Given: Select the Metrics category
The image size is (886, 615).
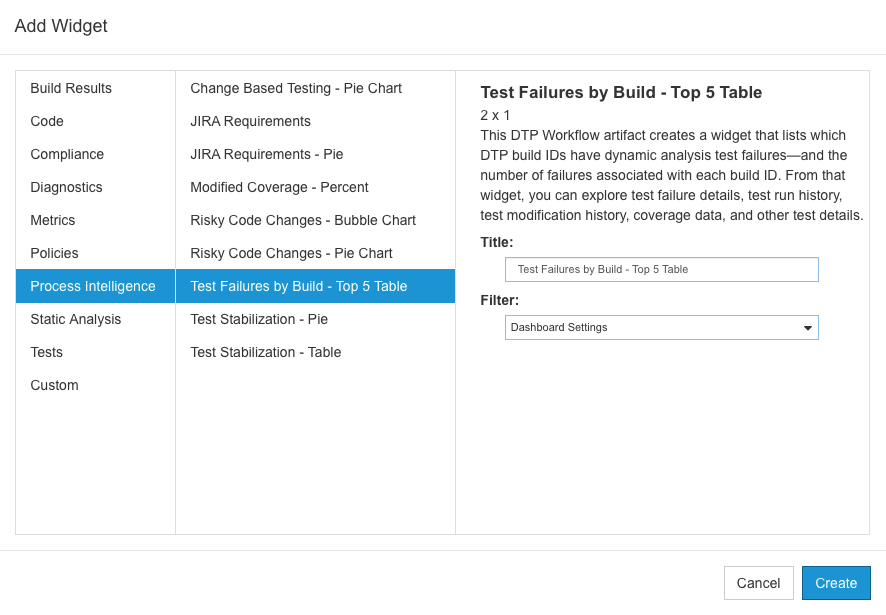Looking at the screenshot, I should [95, 220].
